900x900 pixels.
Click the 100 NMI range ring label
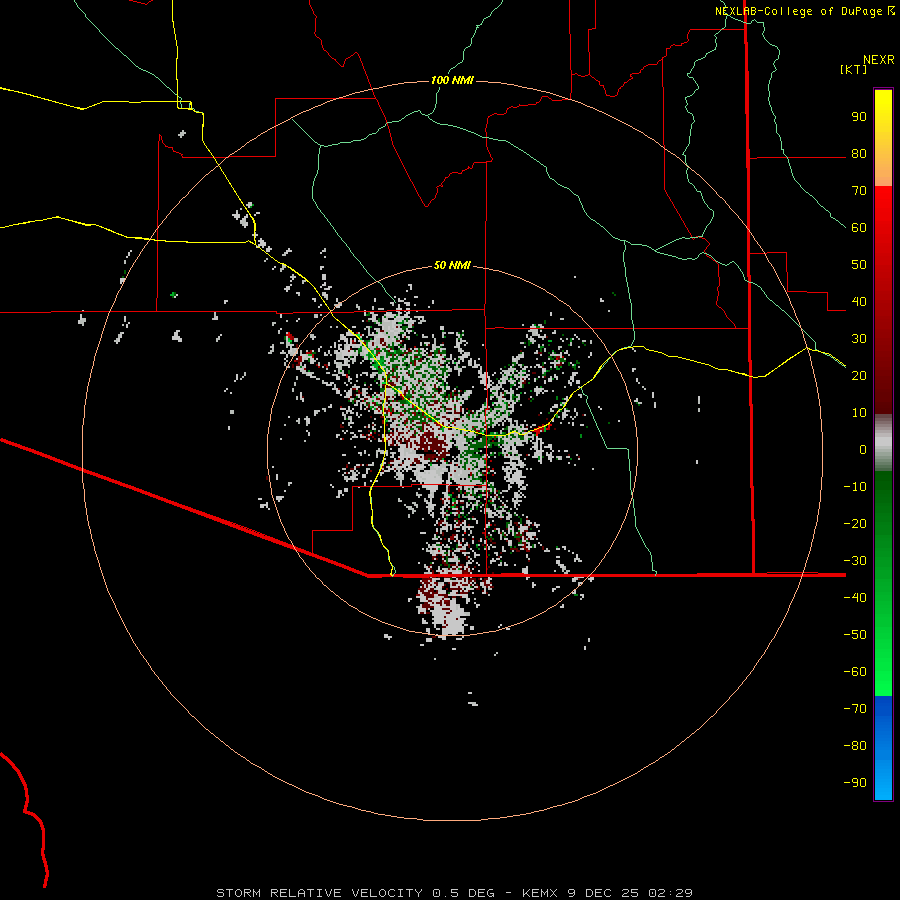pyautogui.click(x=452, y=80)
